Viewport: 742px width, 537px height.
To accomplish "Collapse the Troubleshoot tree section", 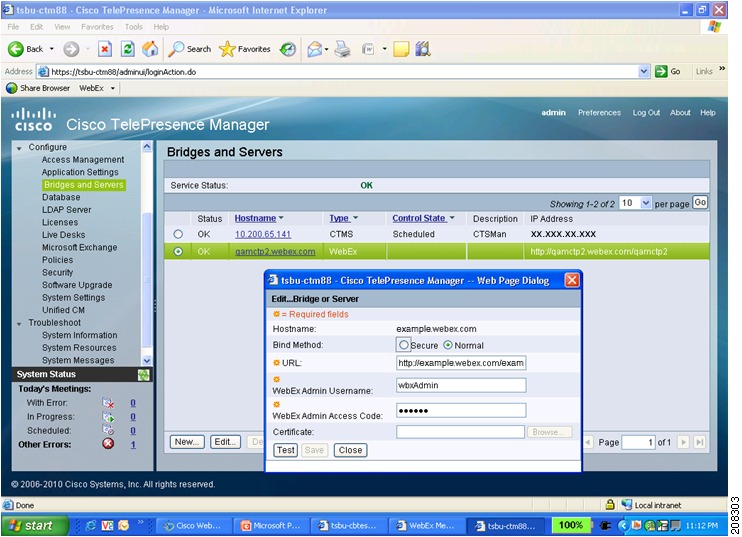I will click(19, 324).
